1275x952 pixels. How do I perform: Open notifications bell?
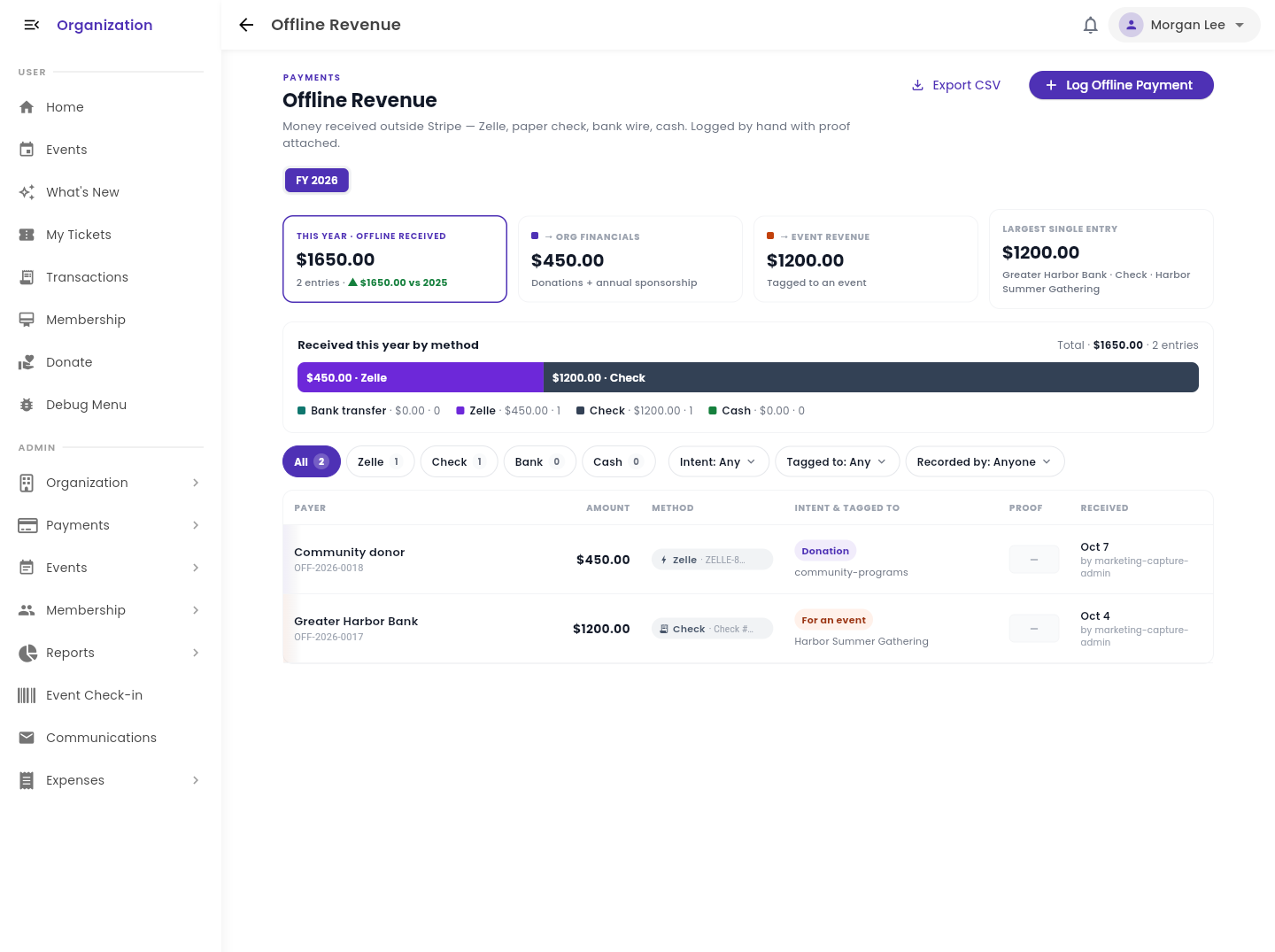pyautogui.click(x=1091, y=25)
